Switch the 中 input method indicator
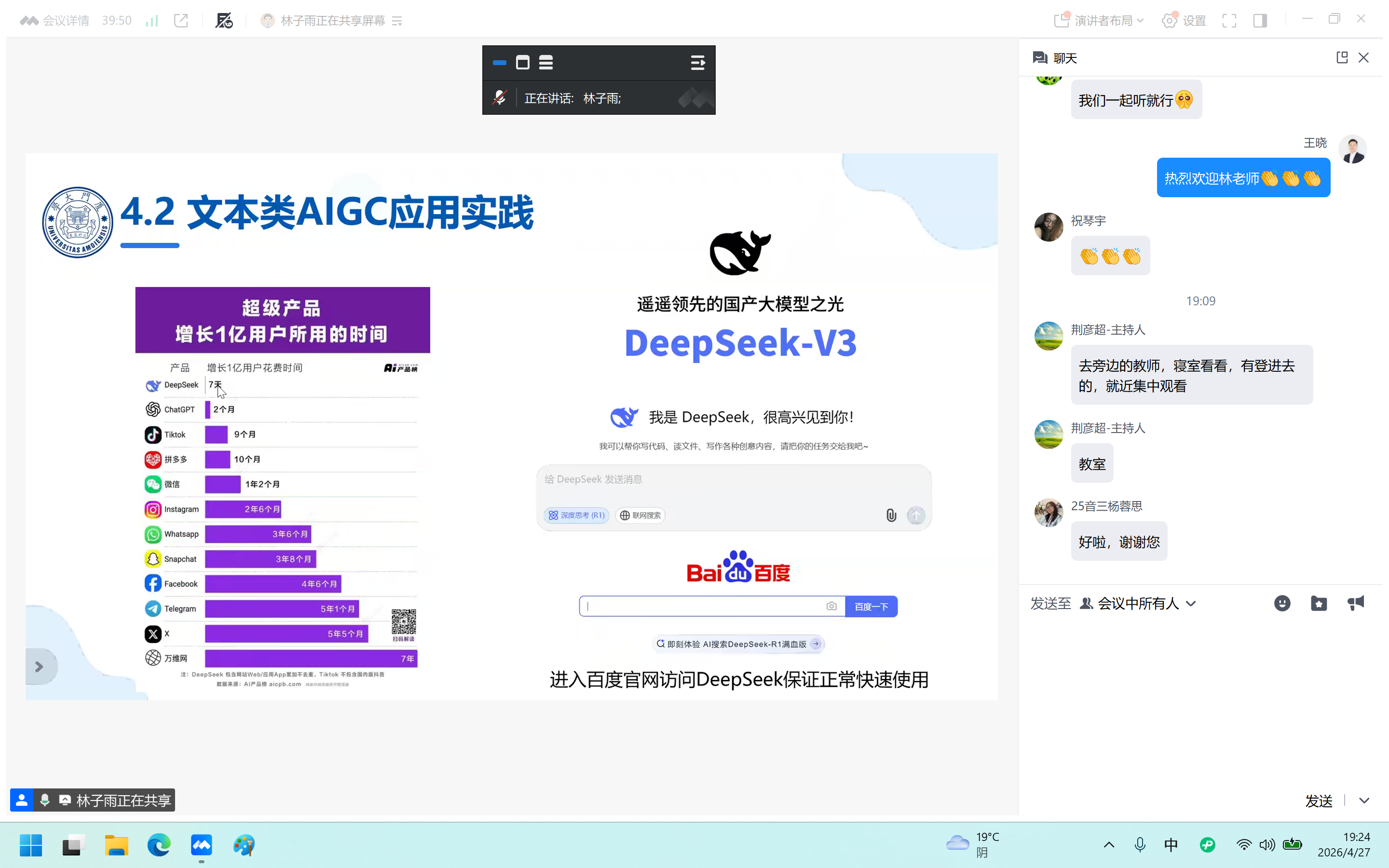The height and width of the screenshot is (868, 1389). coord(1171,844)
